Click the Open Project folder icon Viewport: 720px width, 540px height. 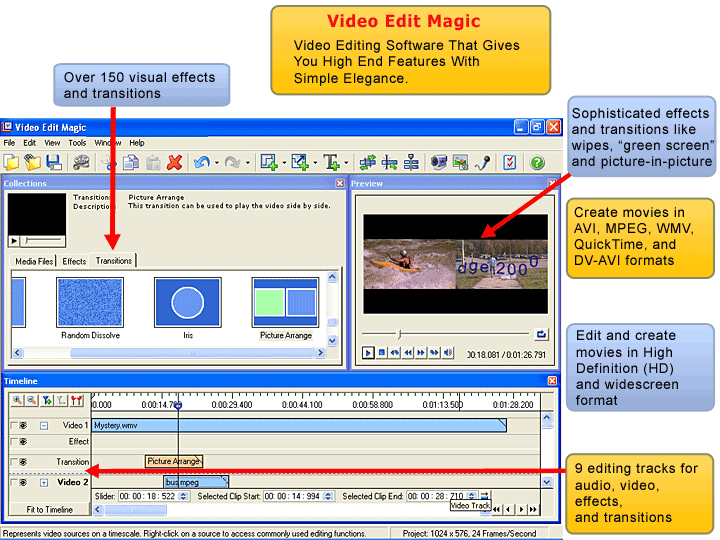[33, 162]
